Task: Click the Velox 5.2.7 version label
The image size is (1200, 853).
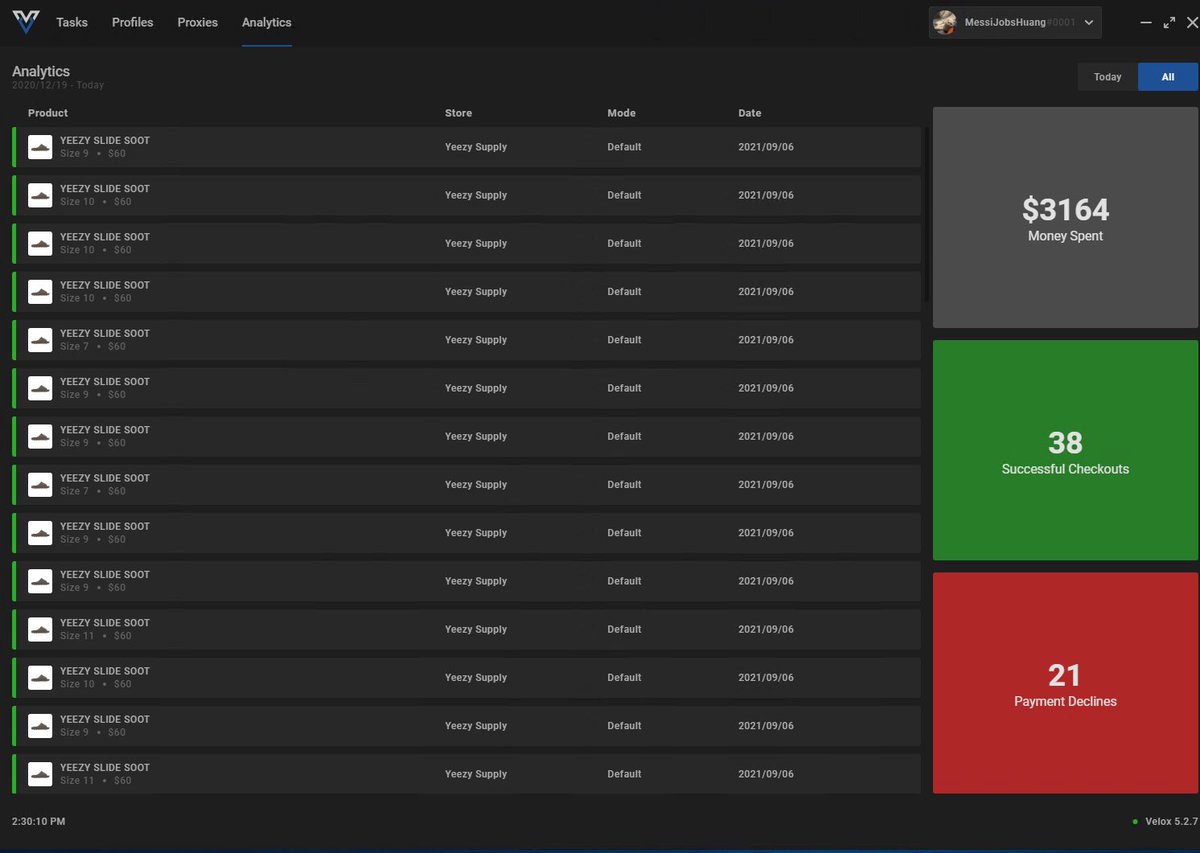Action: pyautogui.click(x=1171, y=821)
